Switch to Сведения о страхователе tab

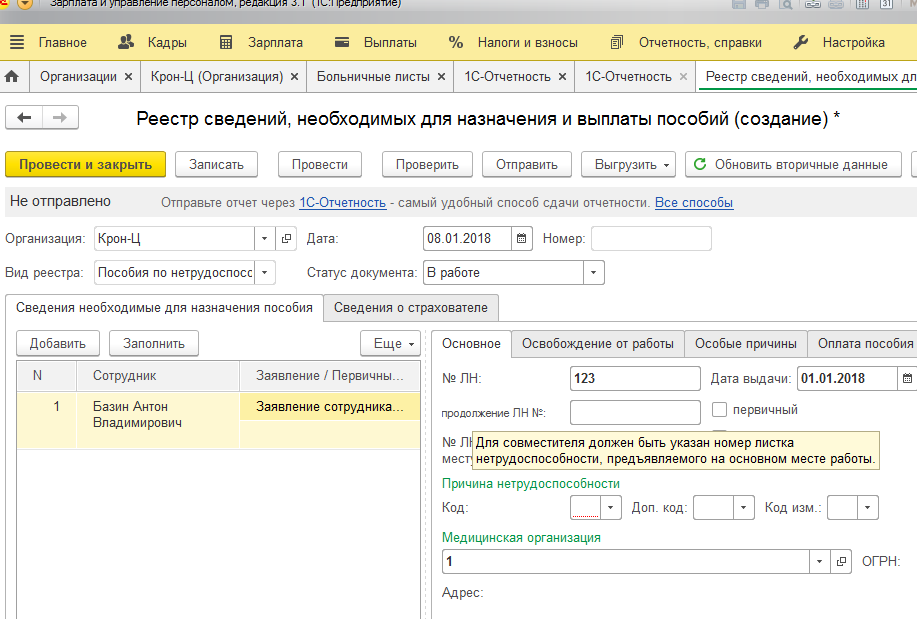pyautogui.click(x=411, y=308)
